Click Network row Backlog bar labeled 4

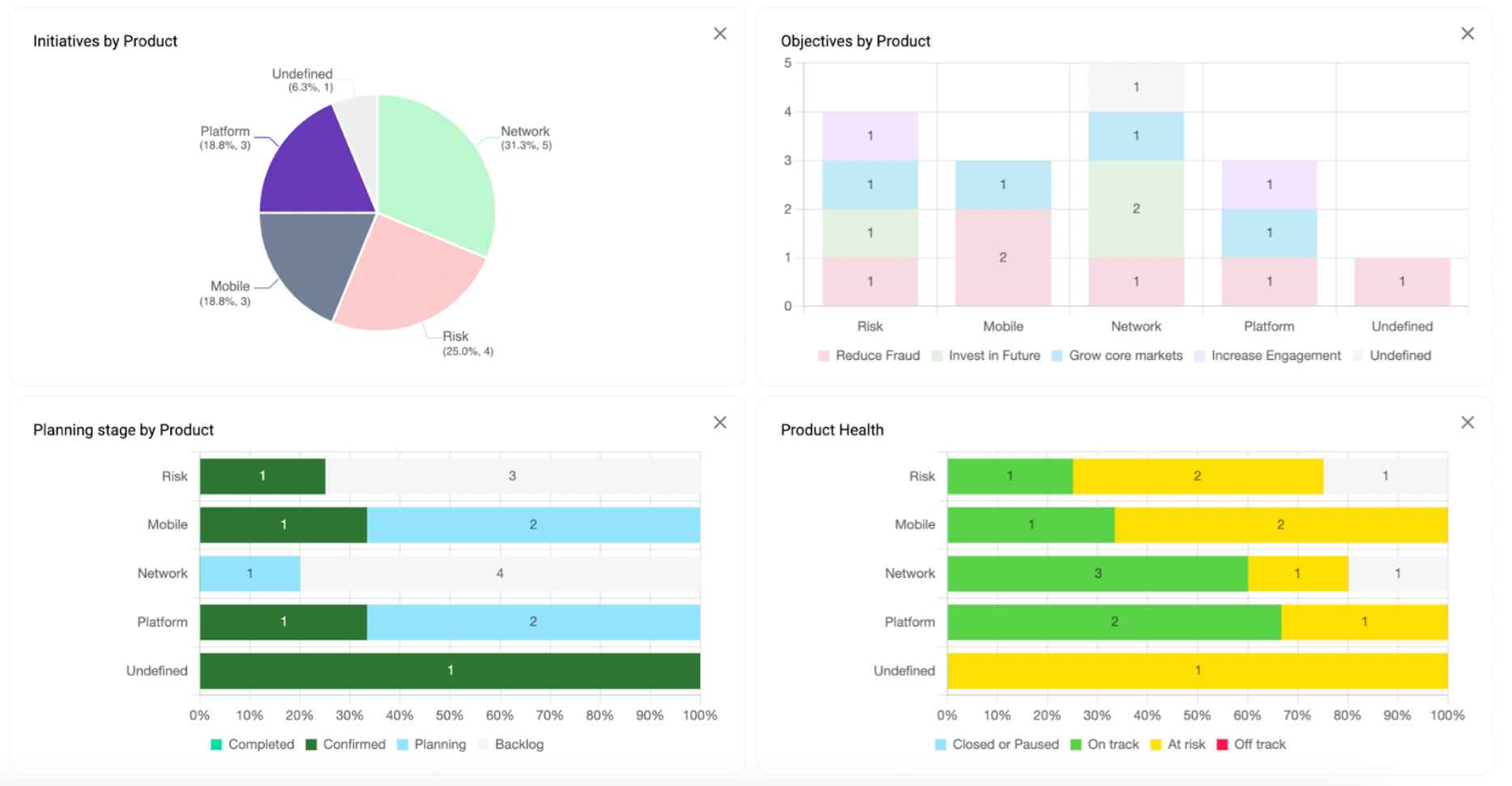[x=500, y=574]
